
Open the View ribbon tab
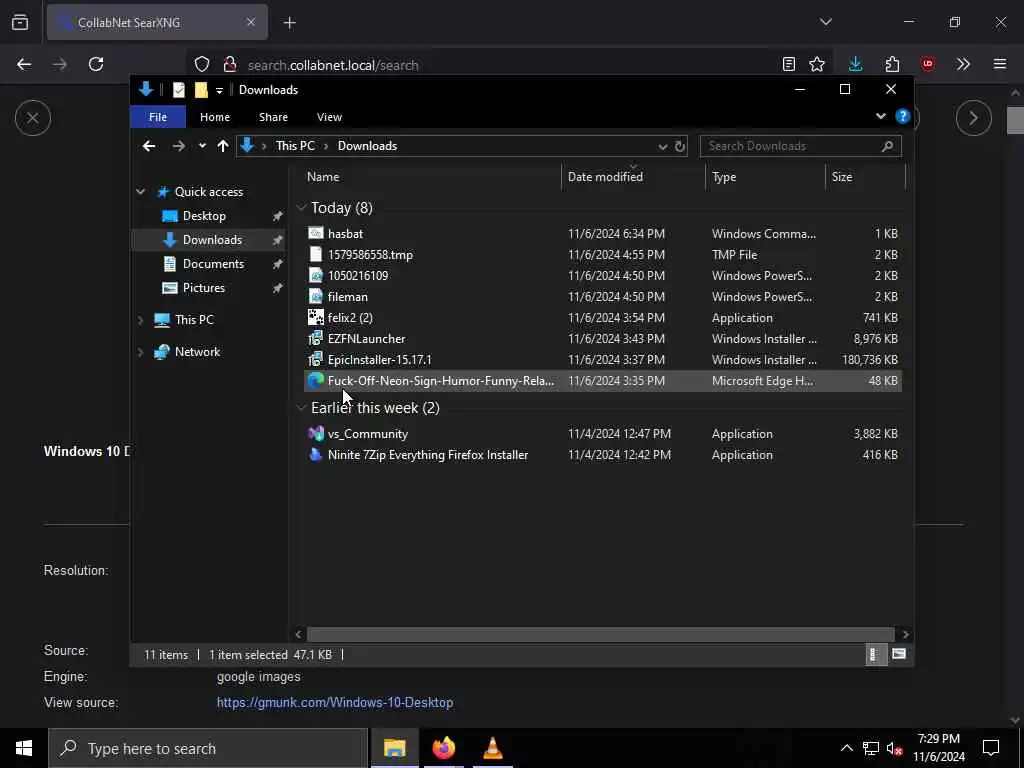(x=329, y=117)
